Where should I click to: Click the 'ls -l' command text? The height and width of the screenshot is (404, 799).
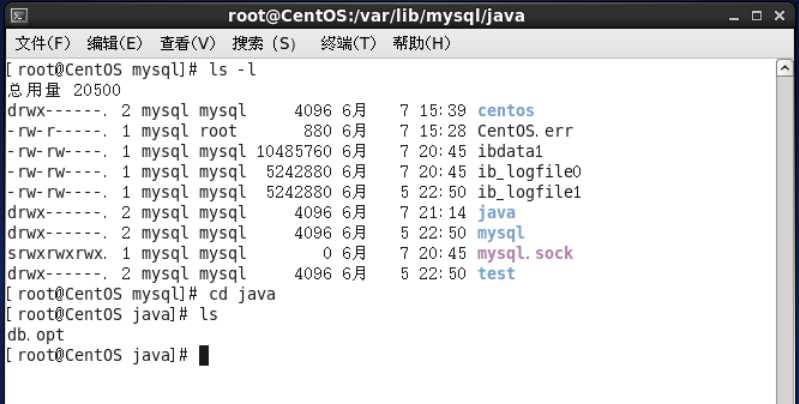pyautogui.click(x=232, y=70)
